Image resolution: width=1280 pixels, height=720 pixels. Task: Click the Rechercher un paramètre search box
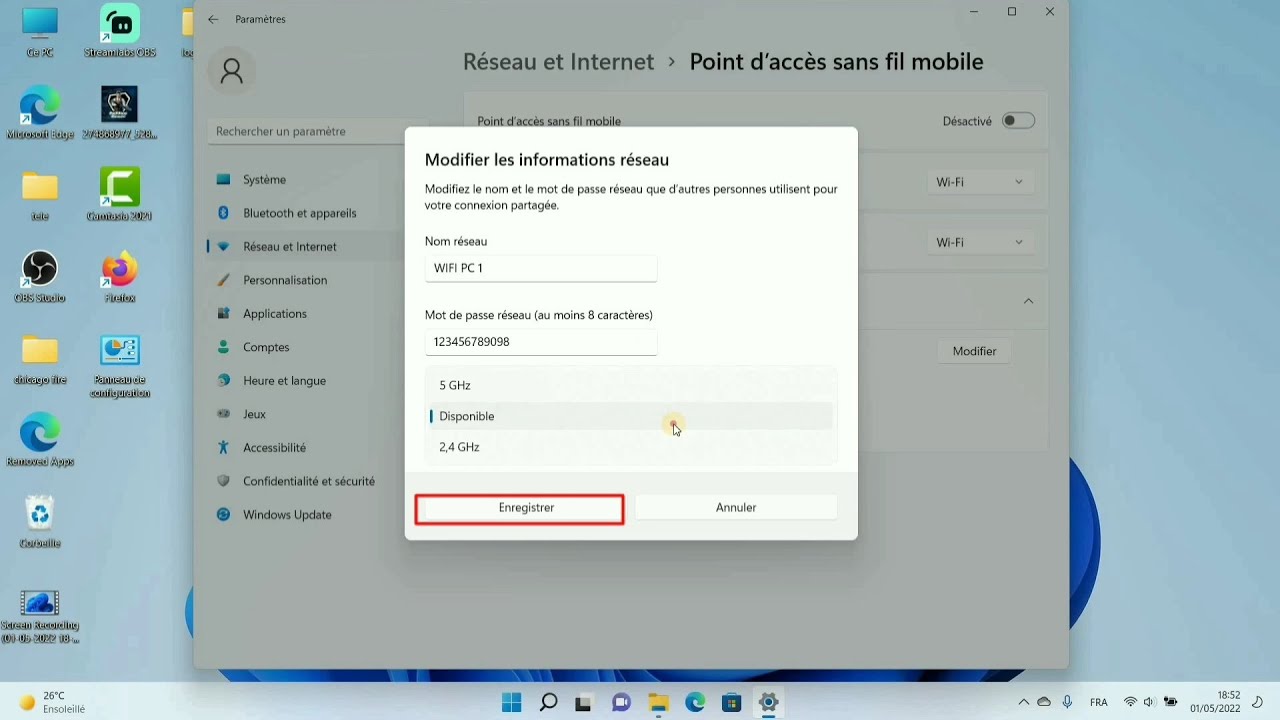tap(305, 131)
